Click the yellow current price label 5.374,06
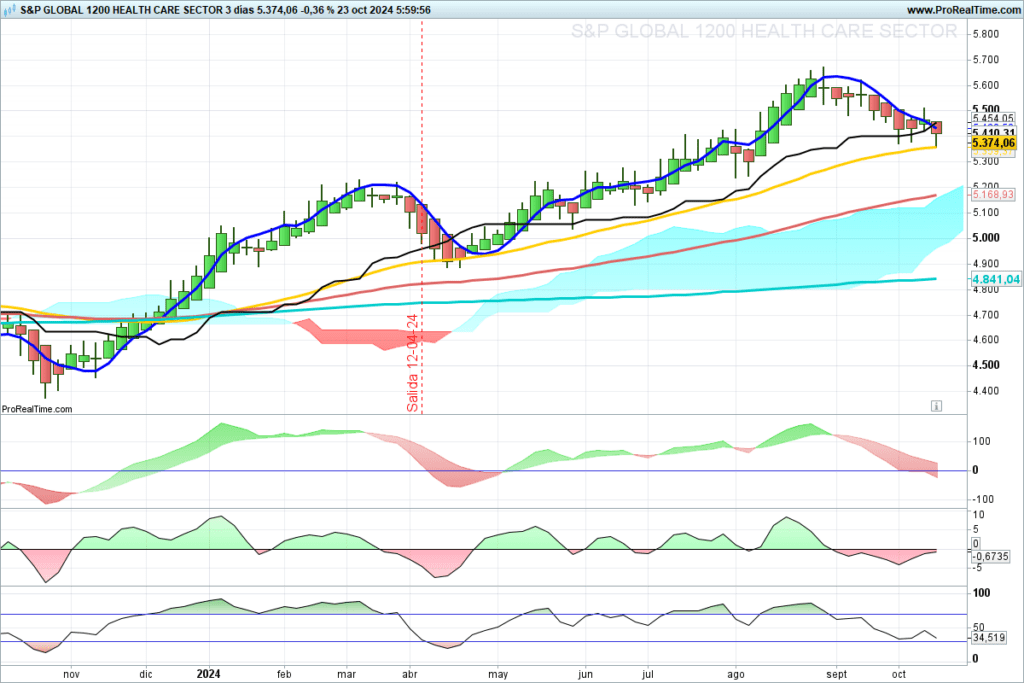This screenshot has height=683, width=1024. click(993, 143)
